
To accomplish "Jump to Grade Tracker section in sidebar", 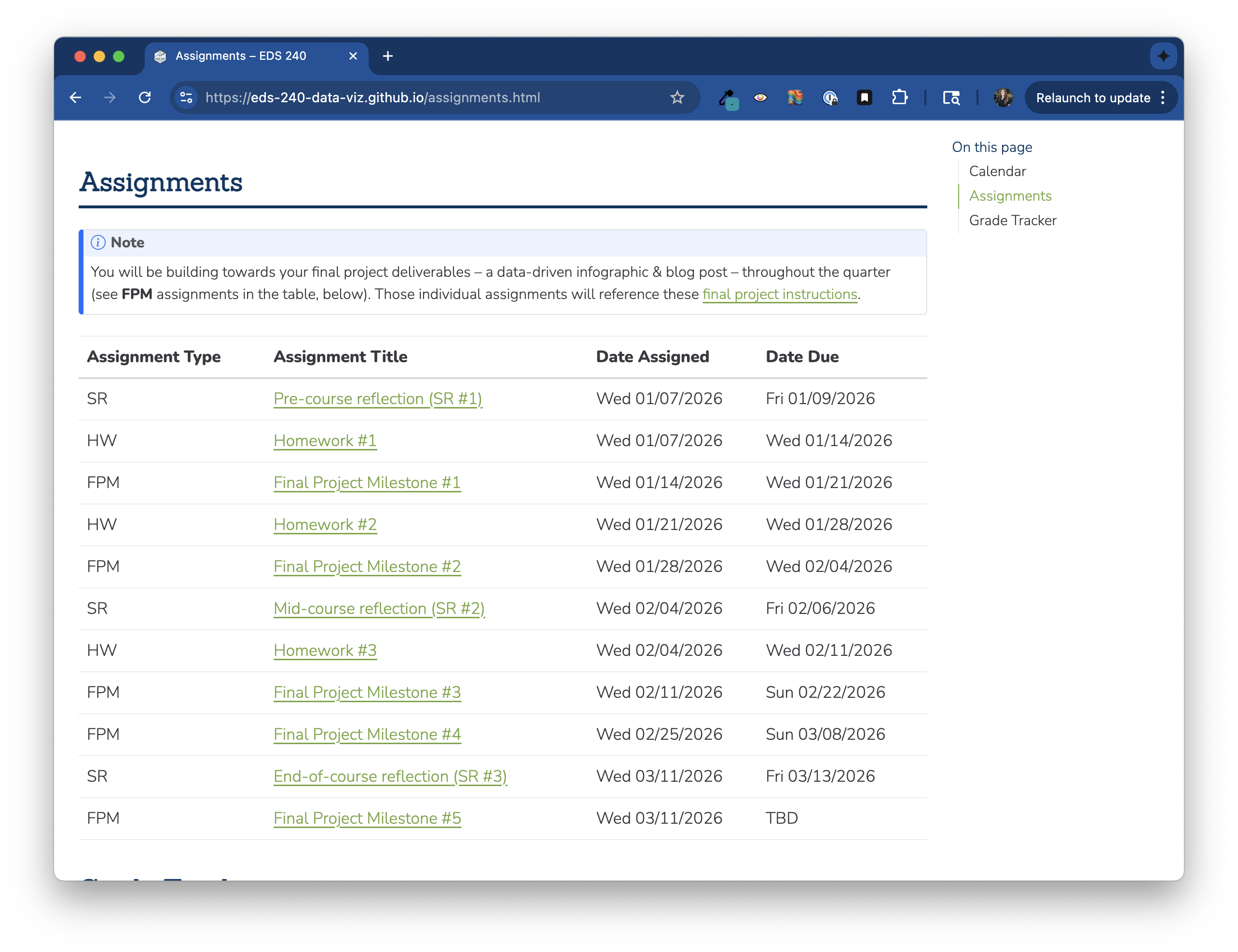I will (x=1012, y=220).
